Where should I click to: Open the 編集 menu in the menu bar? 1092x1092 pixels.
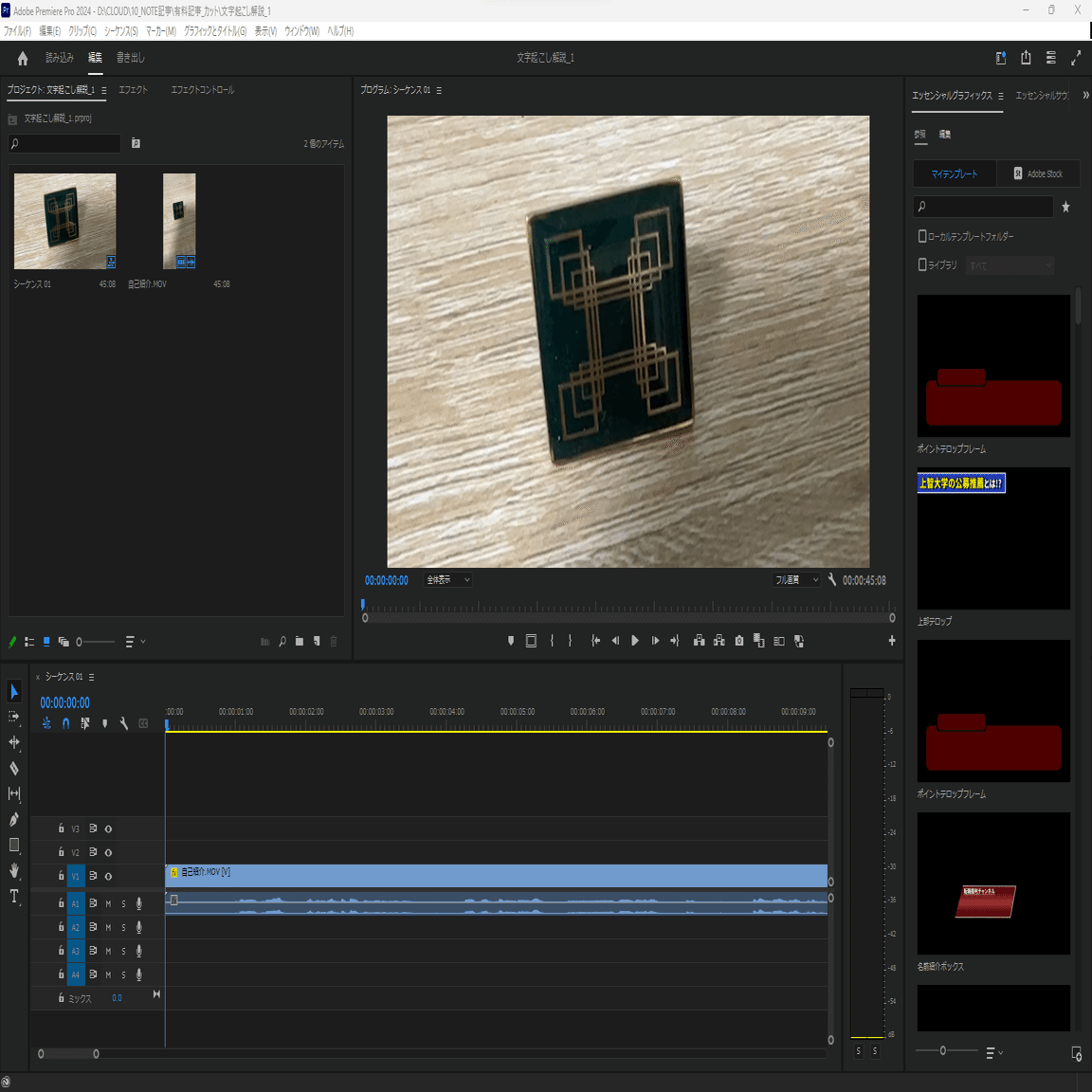point(54,29)
